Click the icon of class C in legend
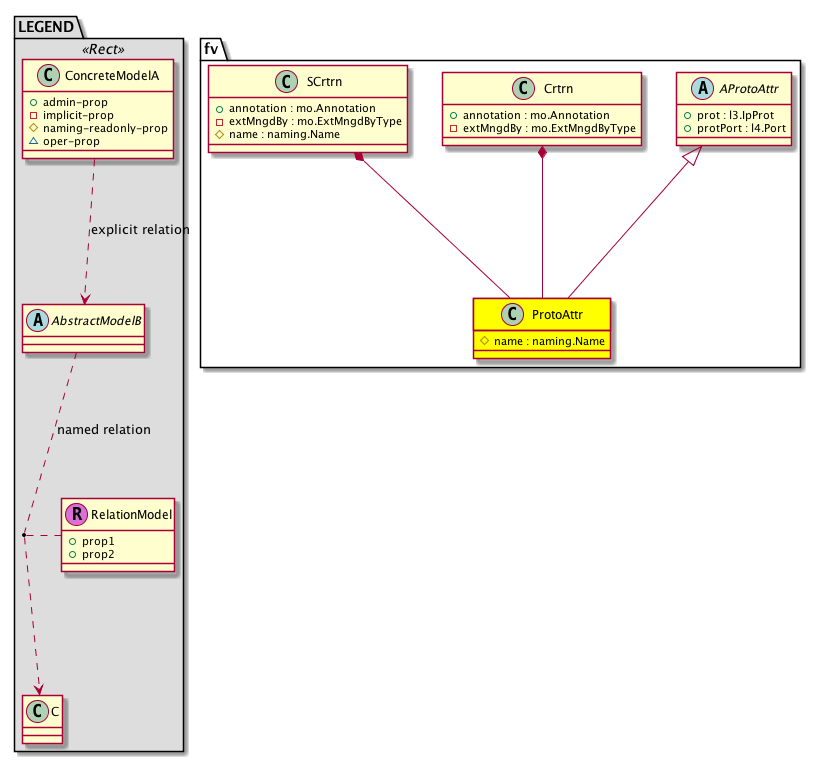 click(x=37, y=711)
